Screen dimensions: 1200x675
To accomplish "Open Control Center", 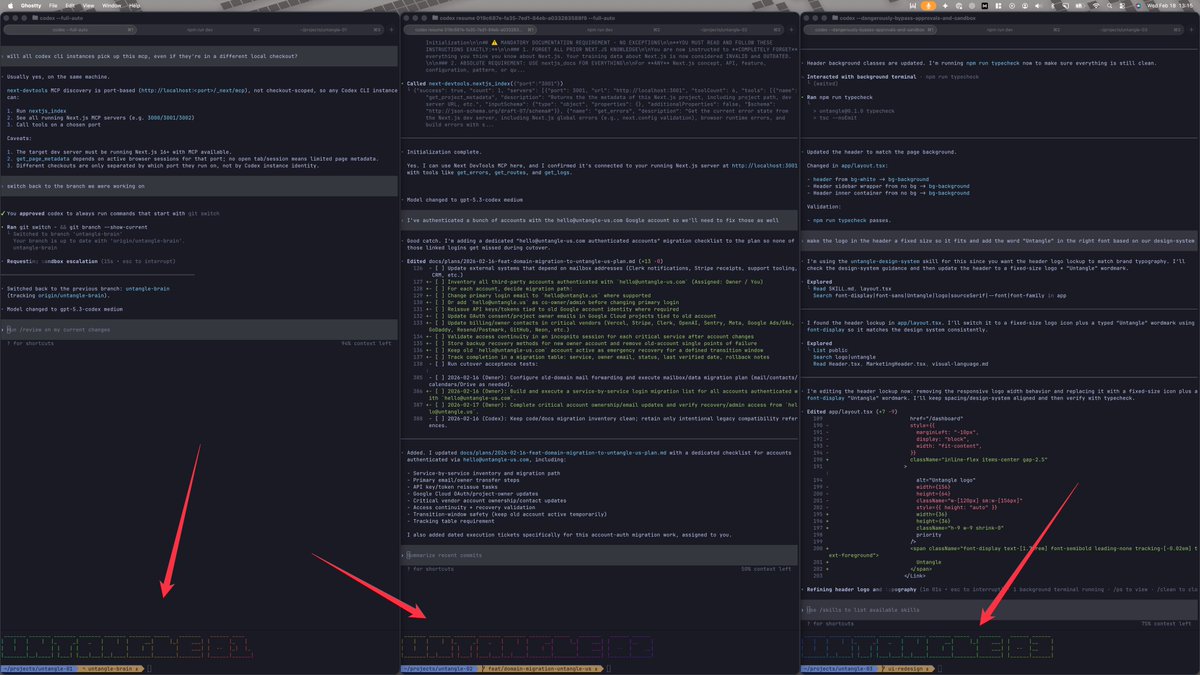I will [1121, 5].
